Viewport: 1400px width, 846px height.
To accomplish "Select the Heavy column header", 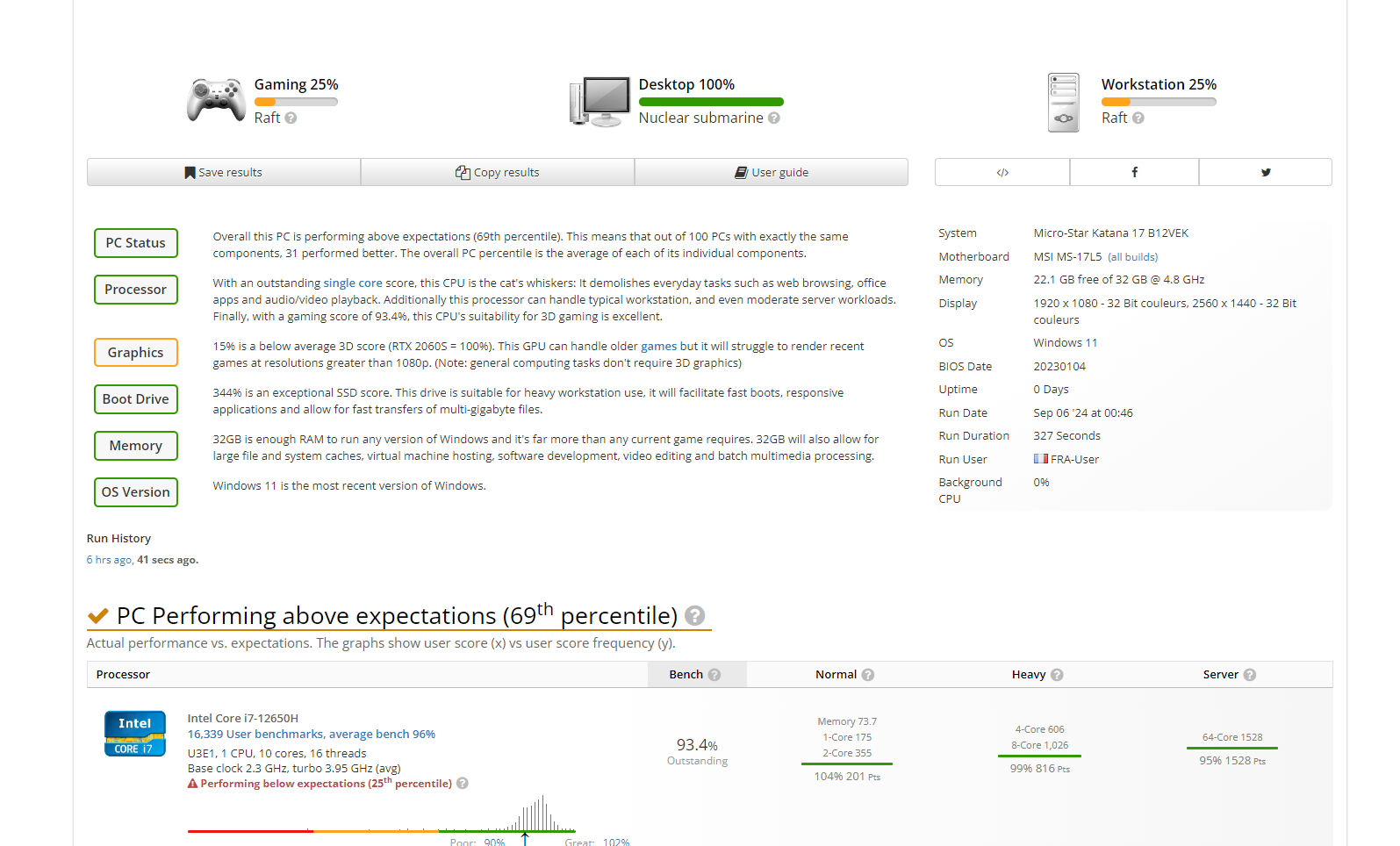I will pyautogui.click(x=1037, y=675).
